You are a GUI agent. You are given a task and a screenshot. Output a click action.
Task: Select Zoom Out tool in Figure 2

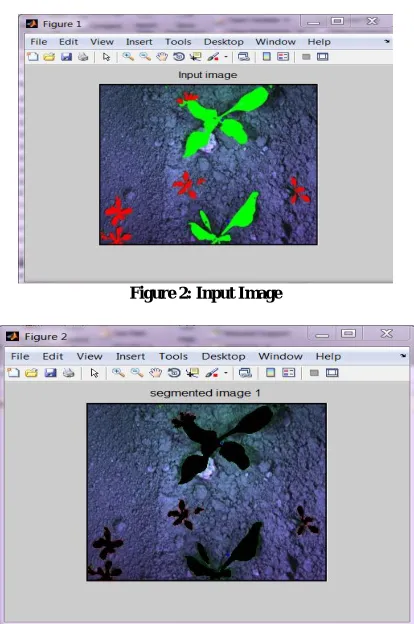tap(137, 373)
